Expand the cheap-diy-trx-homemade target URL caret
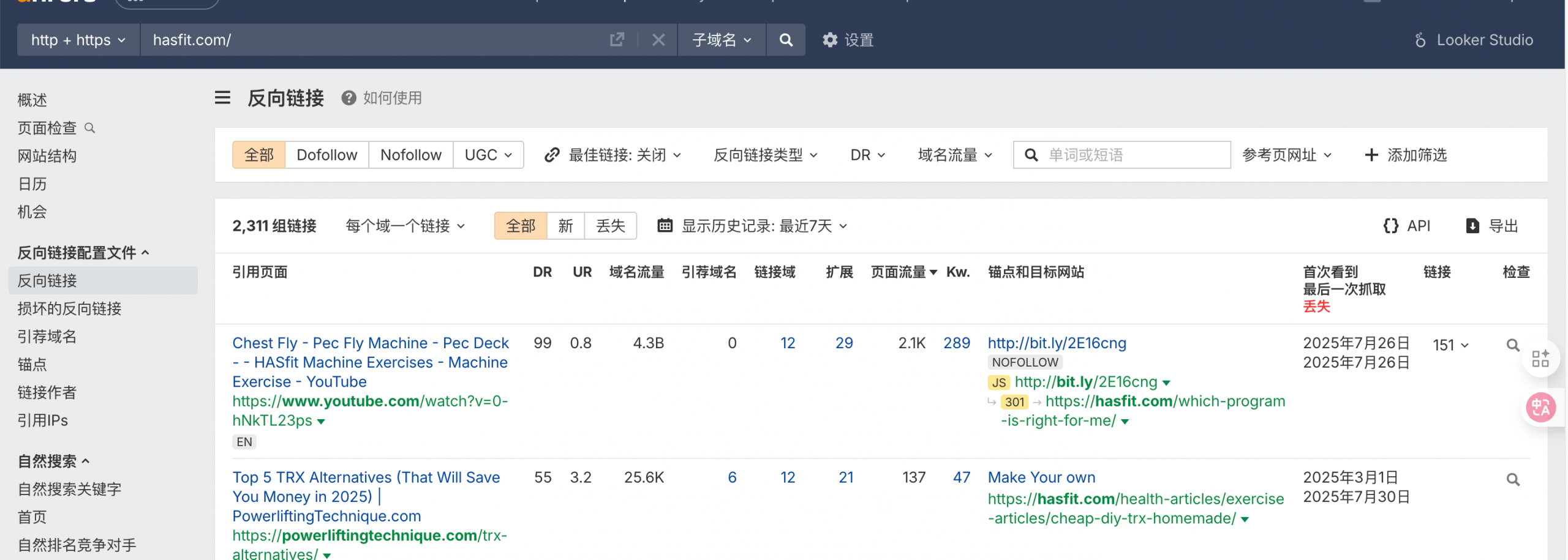Screen dimensions: 1568x560 [1245, 520]
